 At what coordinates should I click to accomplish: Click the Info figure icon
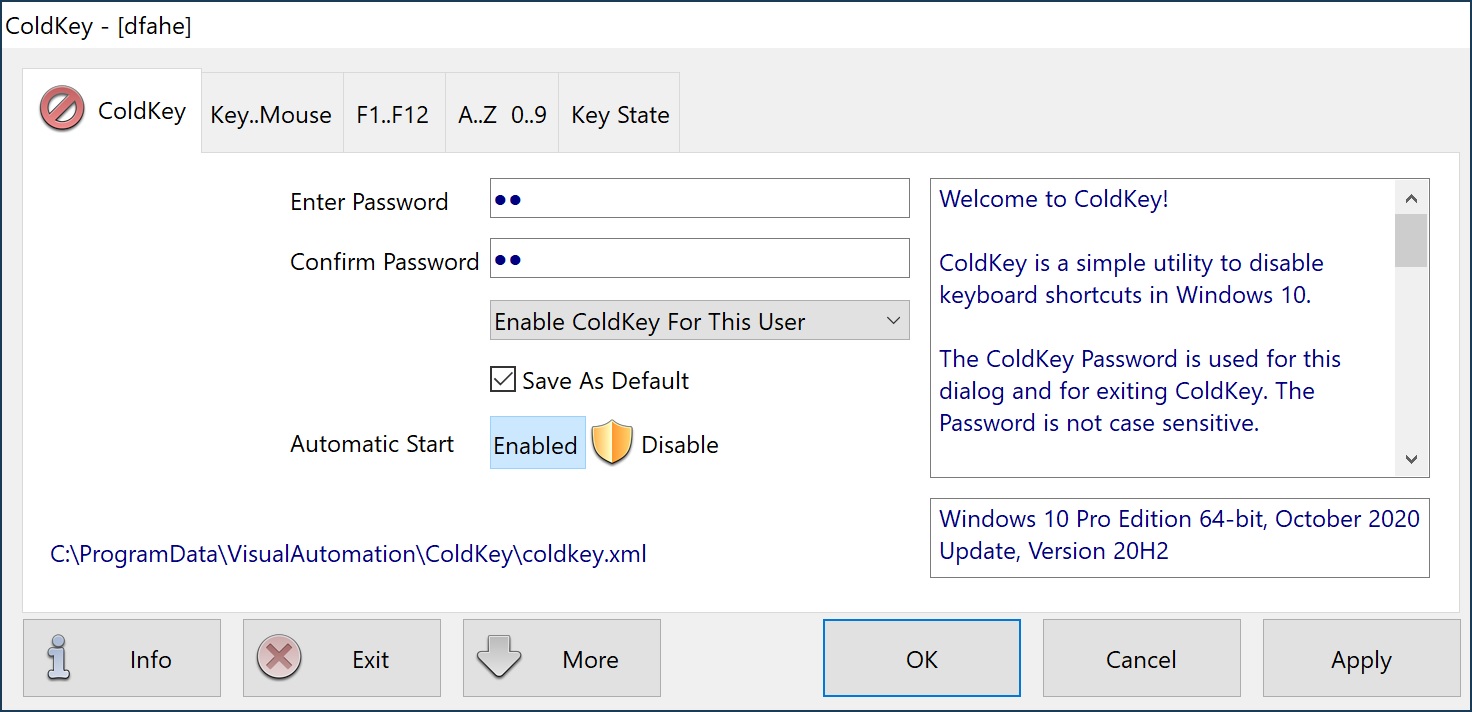click(57, 659)
